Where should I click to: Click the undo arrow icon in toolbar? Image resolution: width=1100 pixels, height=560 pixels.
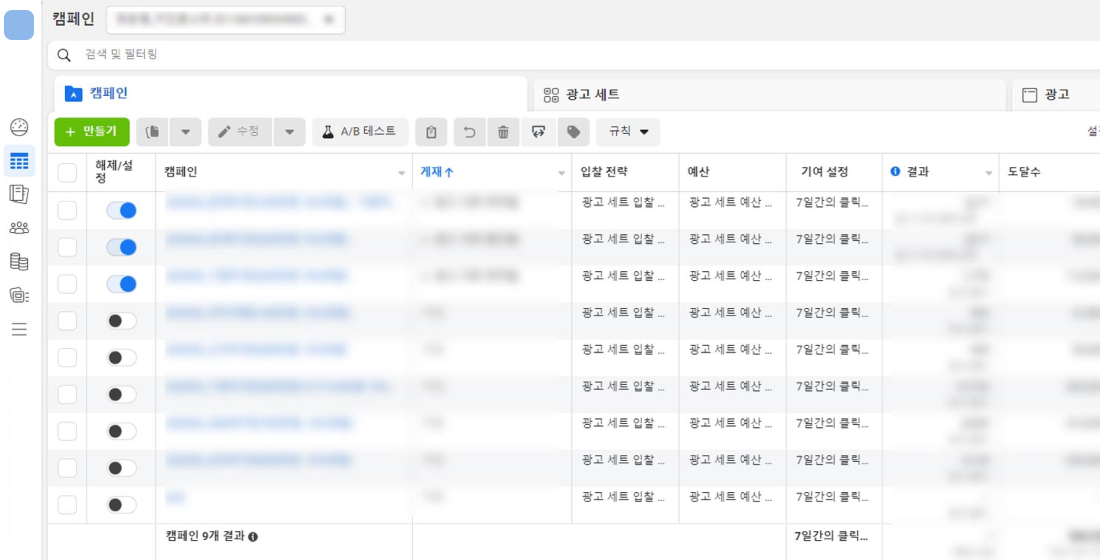(x=469, y=132)
